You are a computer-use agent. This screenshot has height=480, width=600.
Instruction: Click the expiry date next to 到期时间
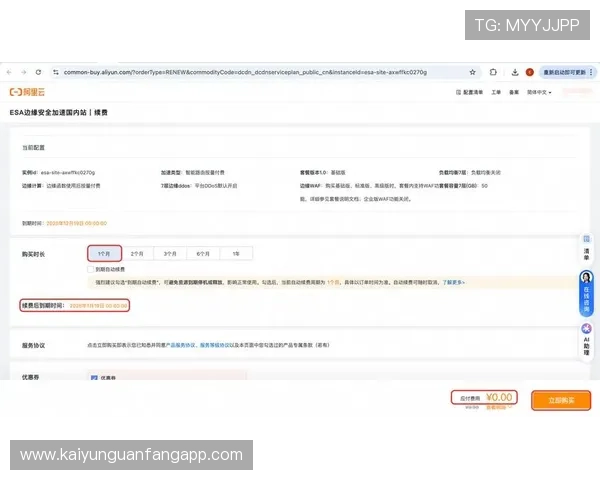[x=77, y=223]
